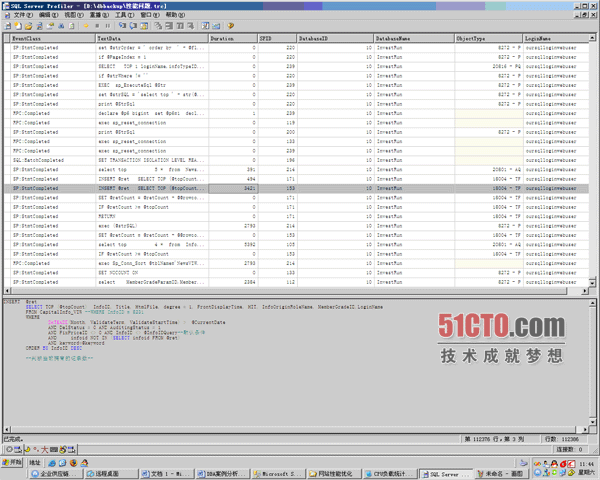
Task: Click the Open Trace File folder icon
Action: [x=29, y=26]
